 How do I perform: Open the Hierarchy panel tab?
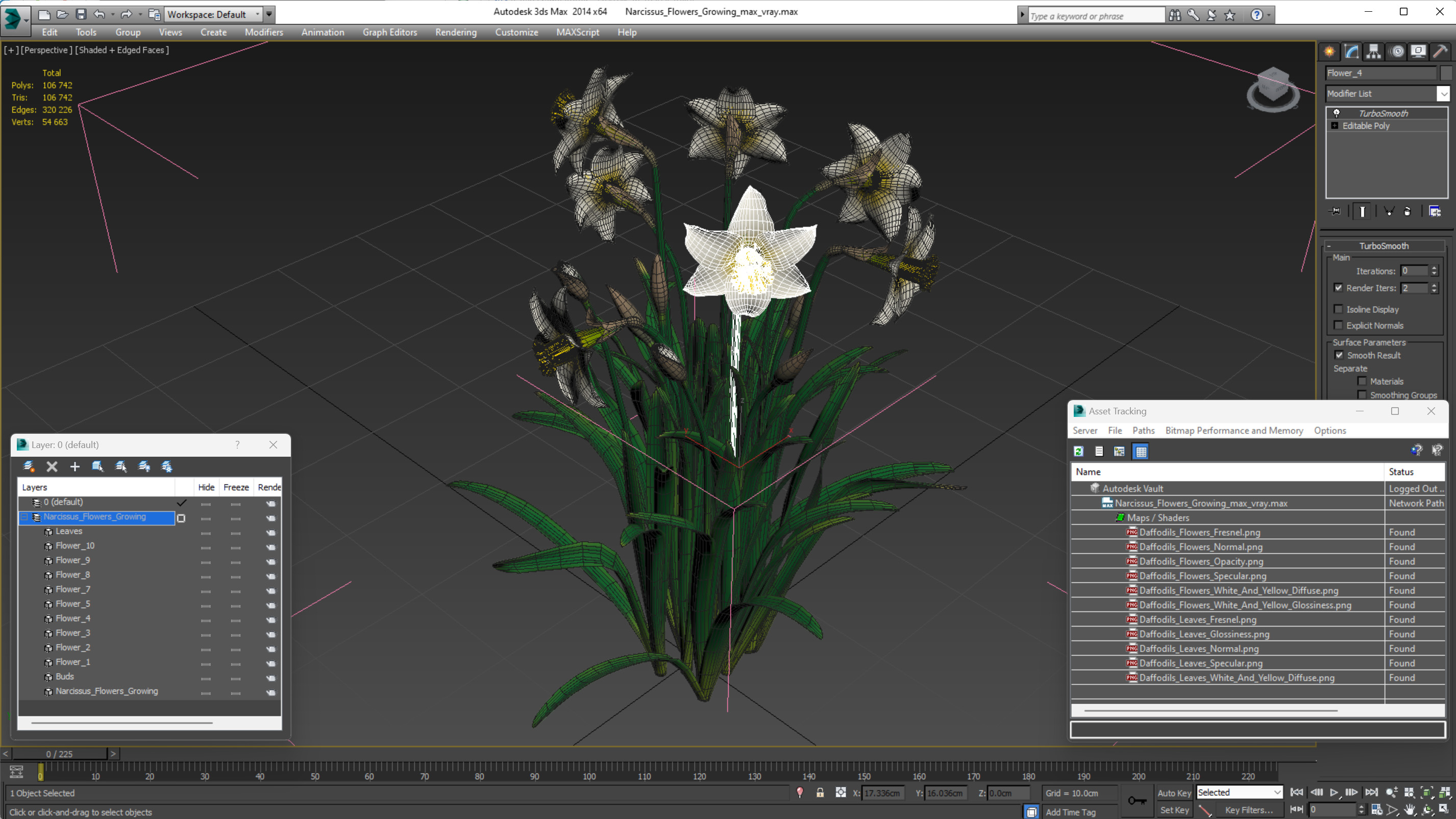pos(1373,52)
